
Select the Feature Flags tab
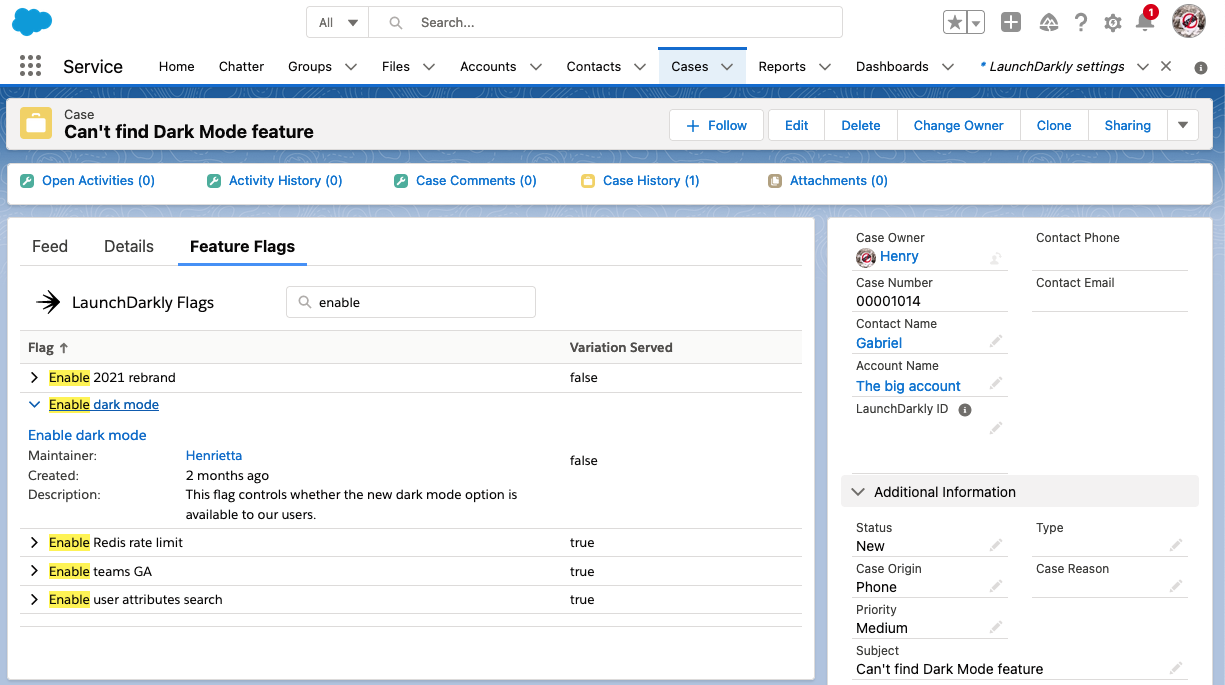tap(242, 247)
